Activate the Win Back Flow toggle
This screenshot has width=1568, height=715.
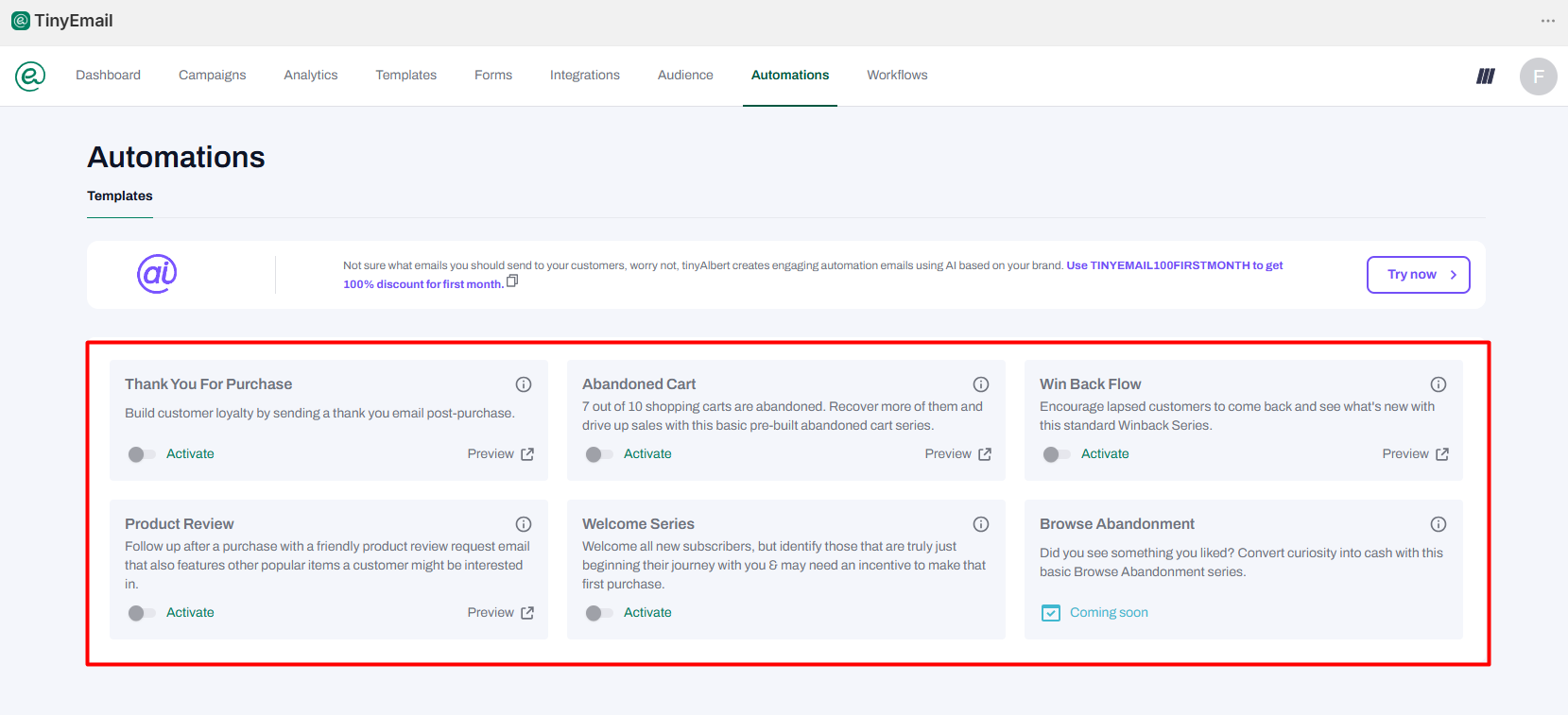click(x=1057, y=454)
